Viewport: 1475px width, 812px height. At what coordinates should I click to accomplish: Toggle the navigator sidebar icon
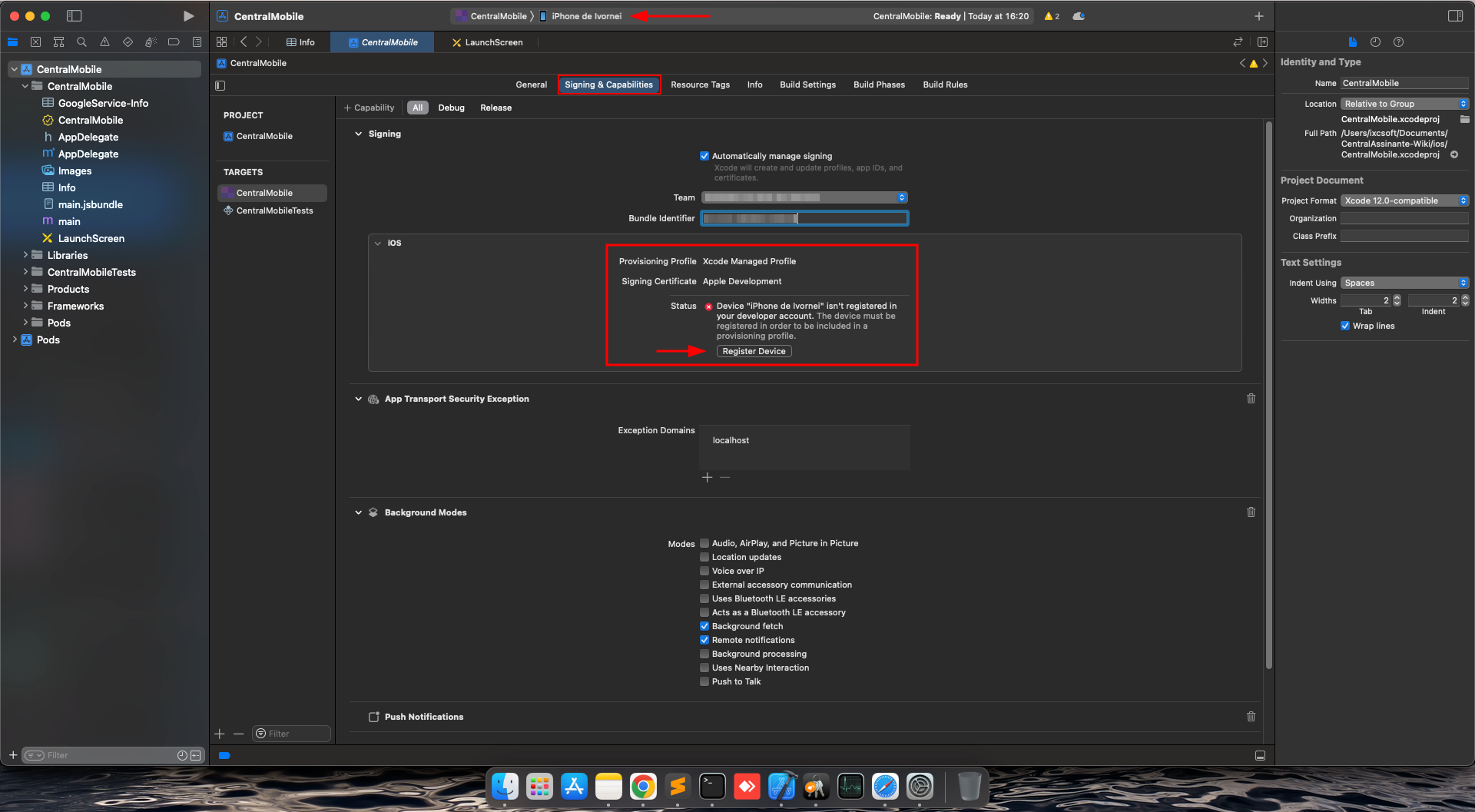[74, 15]
